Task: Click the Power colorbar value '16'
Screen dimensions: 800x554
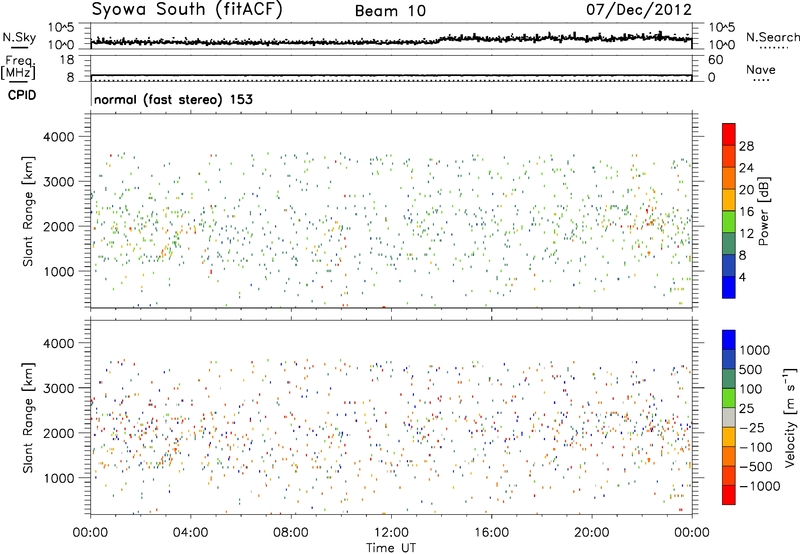Action: (746, 212)
